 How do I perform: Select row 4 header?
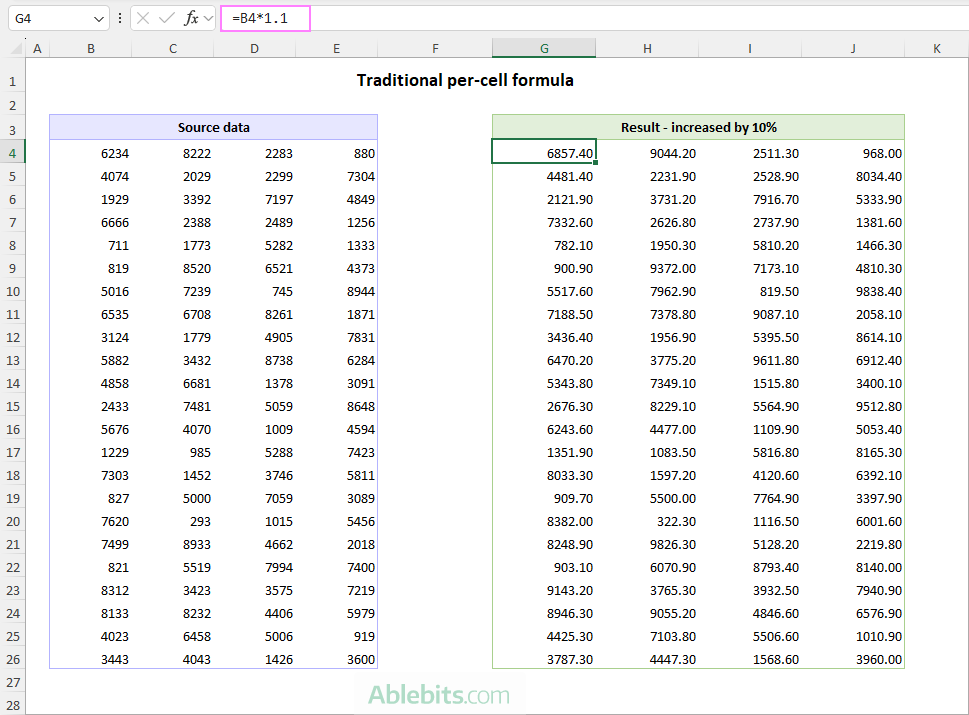tap(13, 153)
